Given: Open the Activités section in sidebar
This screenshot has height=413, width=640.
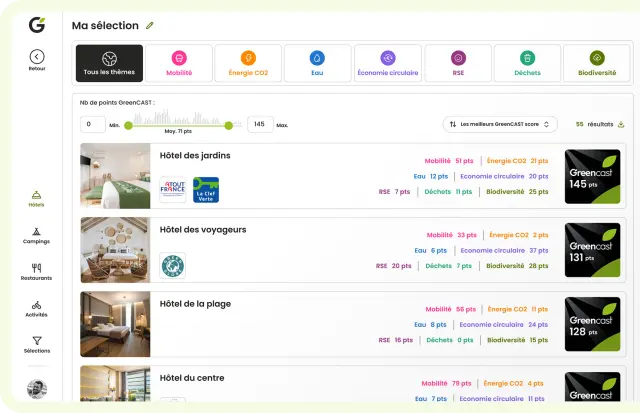Looking at the screenshot, I should [36, 309].
